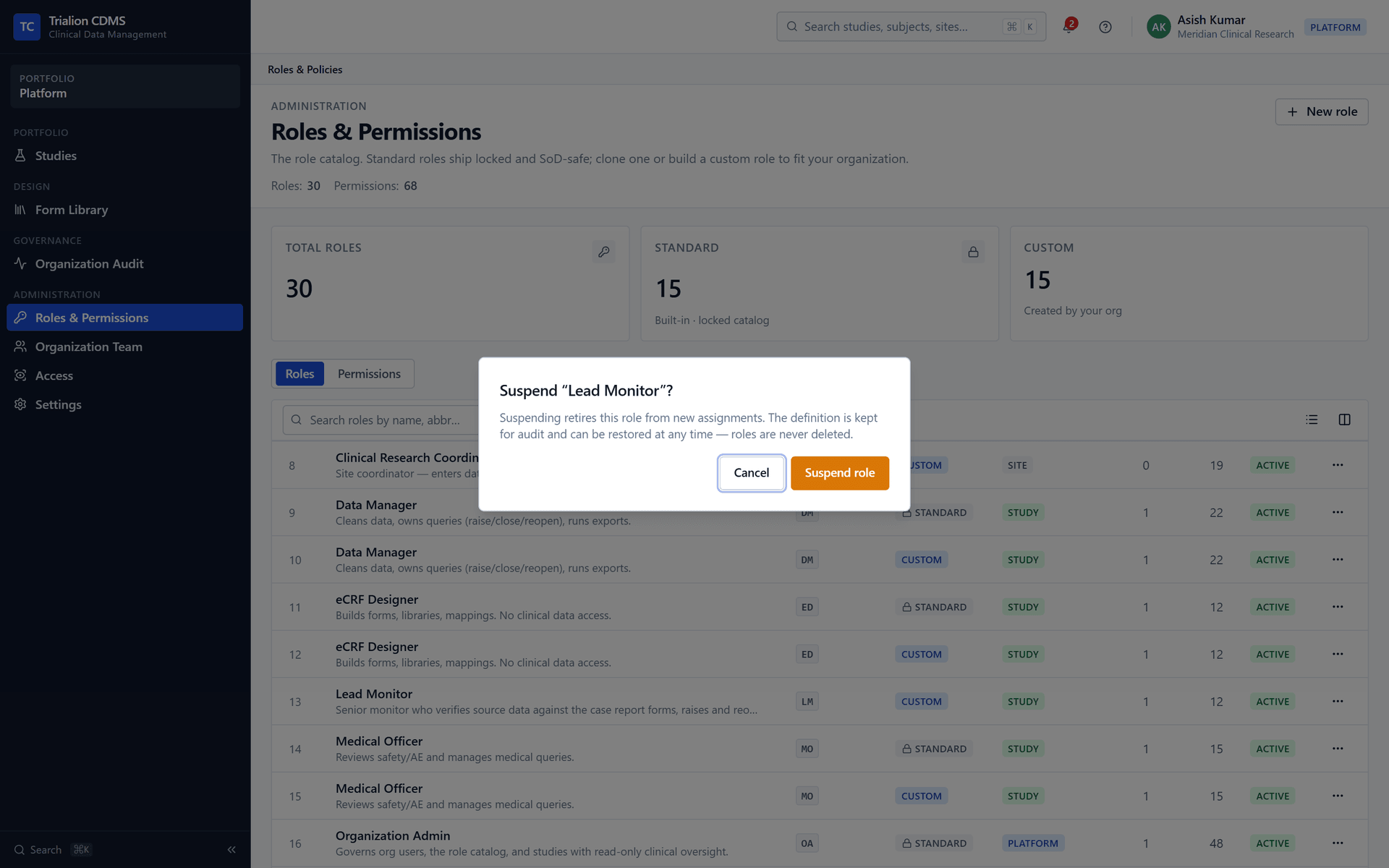Confirm with the Suspend role button
1389x868 pixels.
click(839, 473)
